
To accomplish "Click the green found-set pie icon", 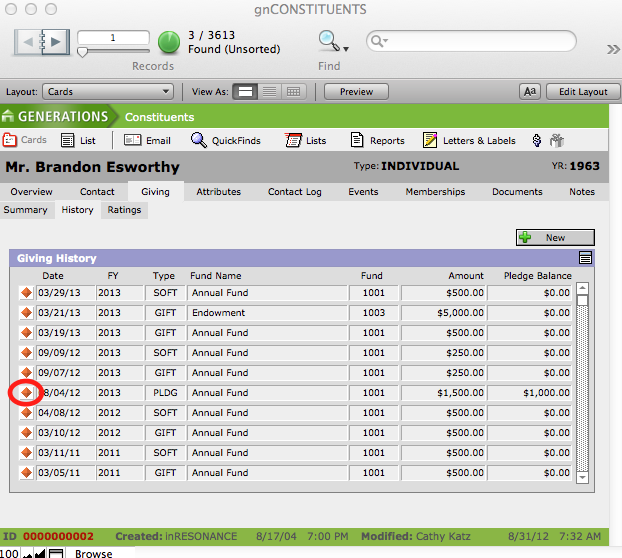I will 170,42.
